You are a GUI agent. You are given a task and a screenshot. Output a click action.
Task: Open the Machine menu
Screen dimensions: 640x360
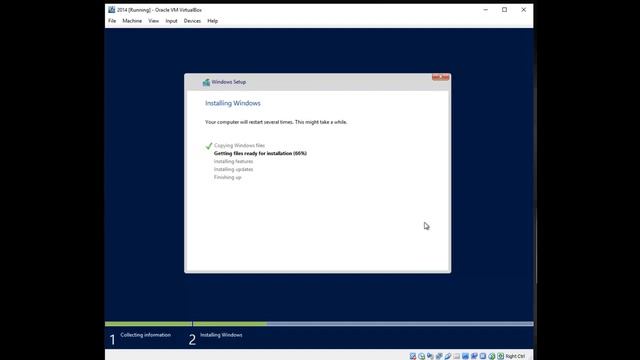tap(132, 21)
